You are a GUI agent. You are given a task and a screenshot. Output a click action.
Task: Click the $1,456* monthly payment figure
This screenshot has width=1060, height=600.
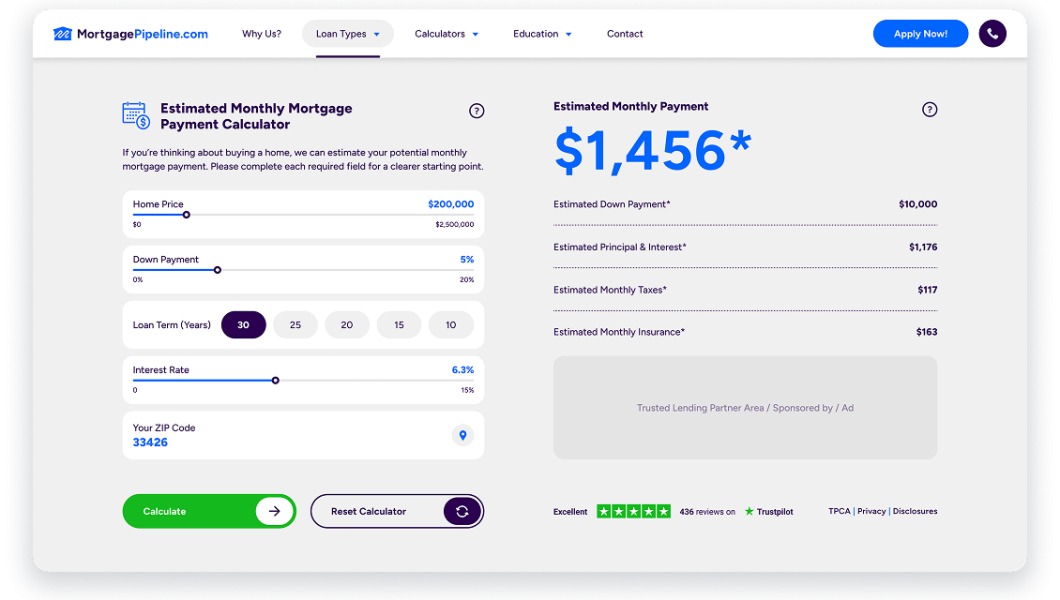(652, 149)
